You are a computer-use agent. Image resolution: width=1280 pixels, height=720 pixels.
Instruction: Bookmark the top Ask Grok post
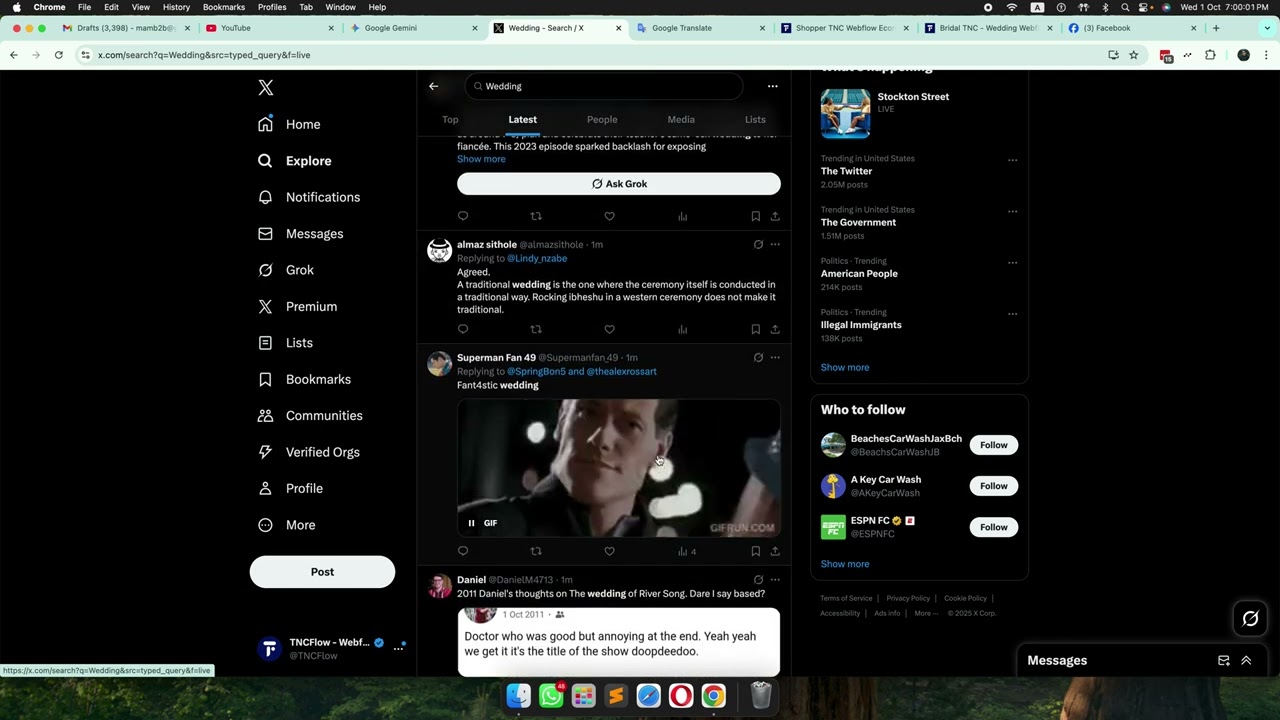(755, 216)
